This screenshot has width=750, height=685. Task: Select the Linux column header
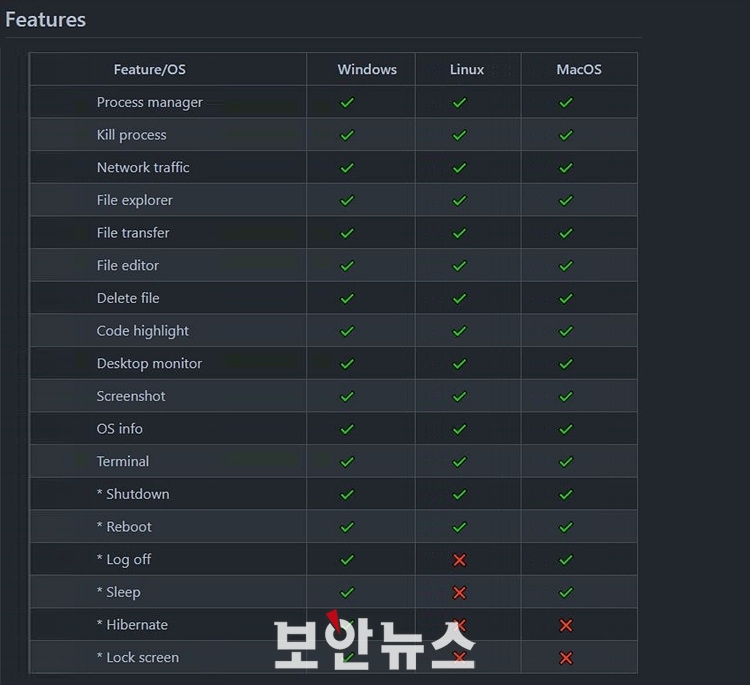click(467, 69)
